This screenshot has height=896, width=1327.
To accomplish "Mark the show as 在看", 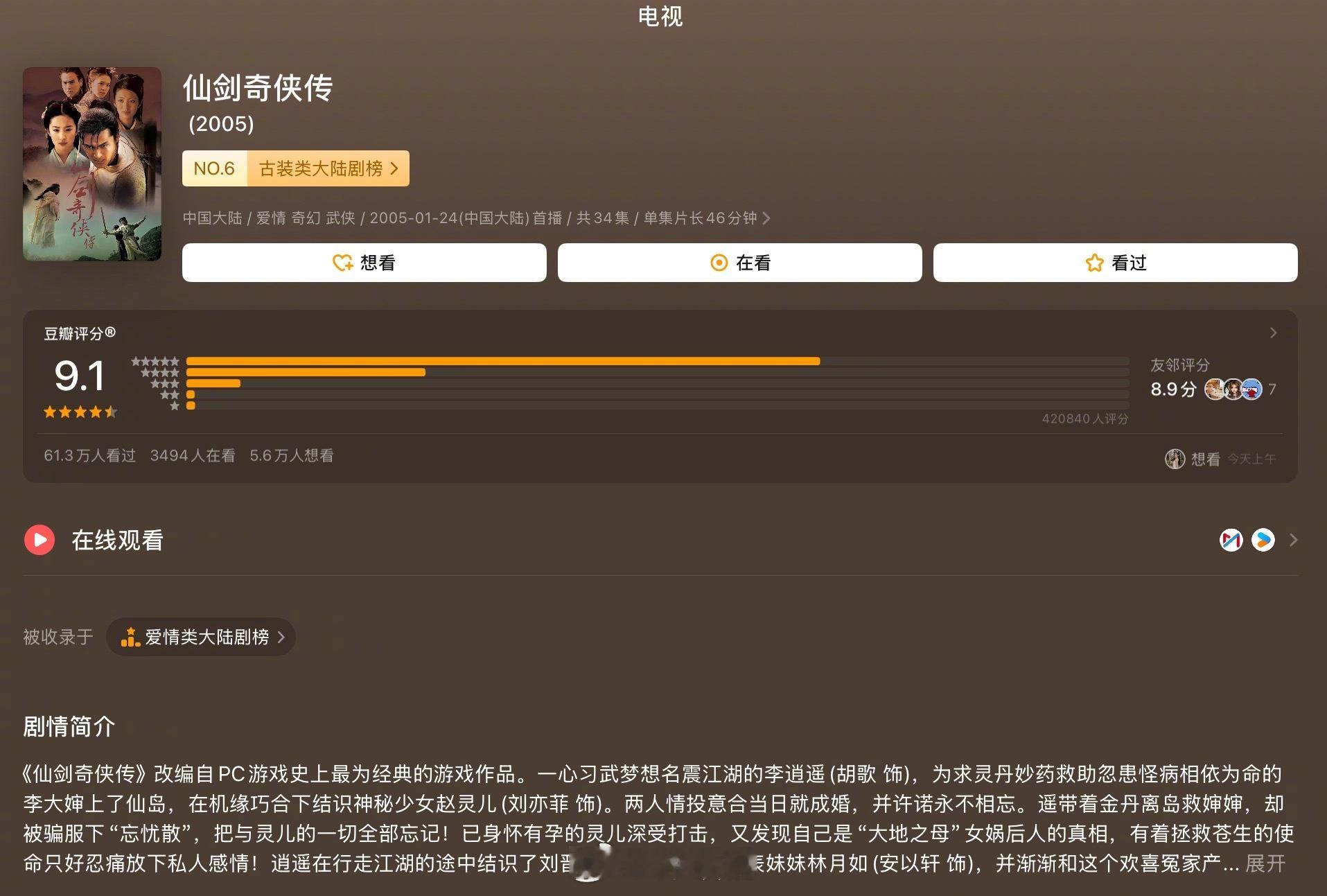I will tap(740, 263).
